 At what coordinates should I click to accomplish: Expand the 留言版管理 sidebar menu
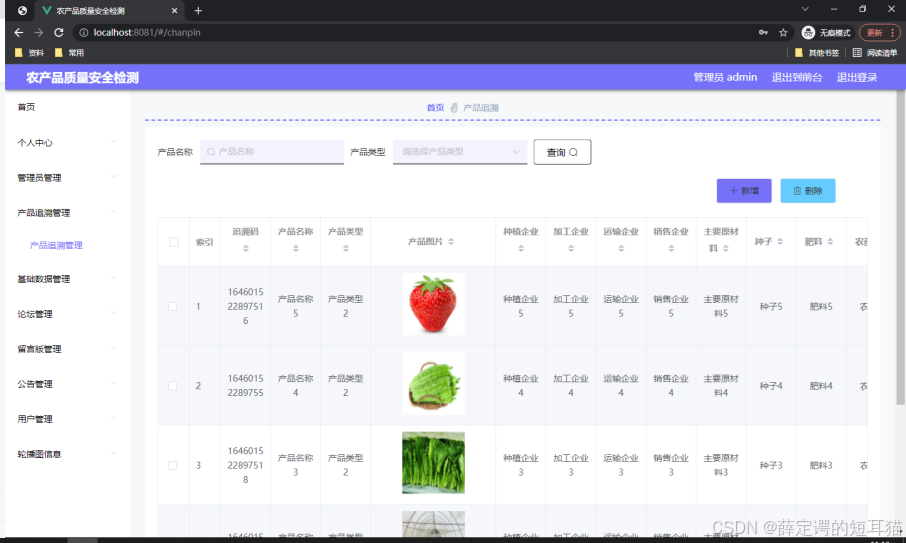[x=67, y=348]
